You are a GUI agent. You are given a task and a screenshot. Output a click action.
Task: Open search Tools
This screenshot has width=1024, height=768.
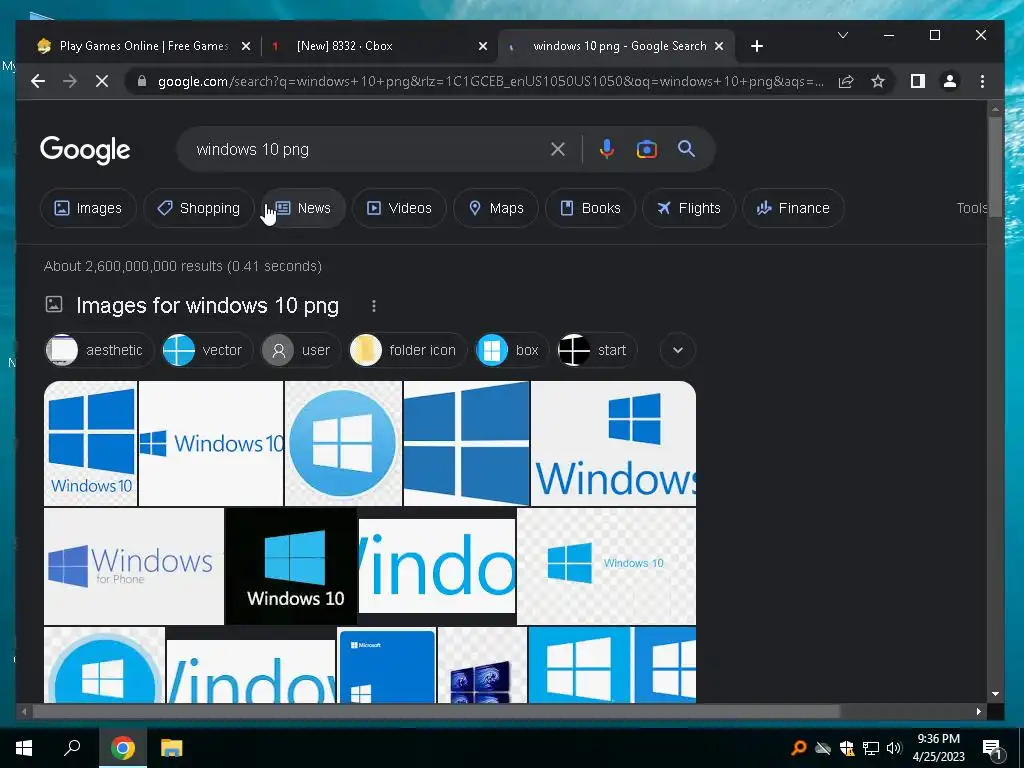point(972,208)
